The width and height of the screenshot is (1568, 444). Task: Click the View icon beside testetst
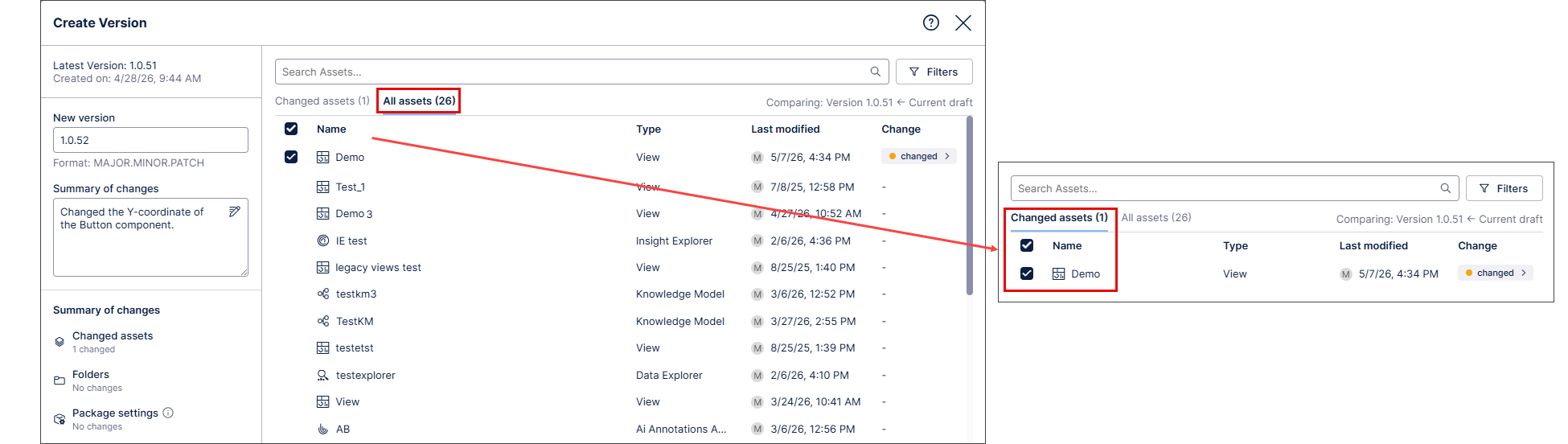323,347
